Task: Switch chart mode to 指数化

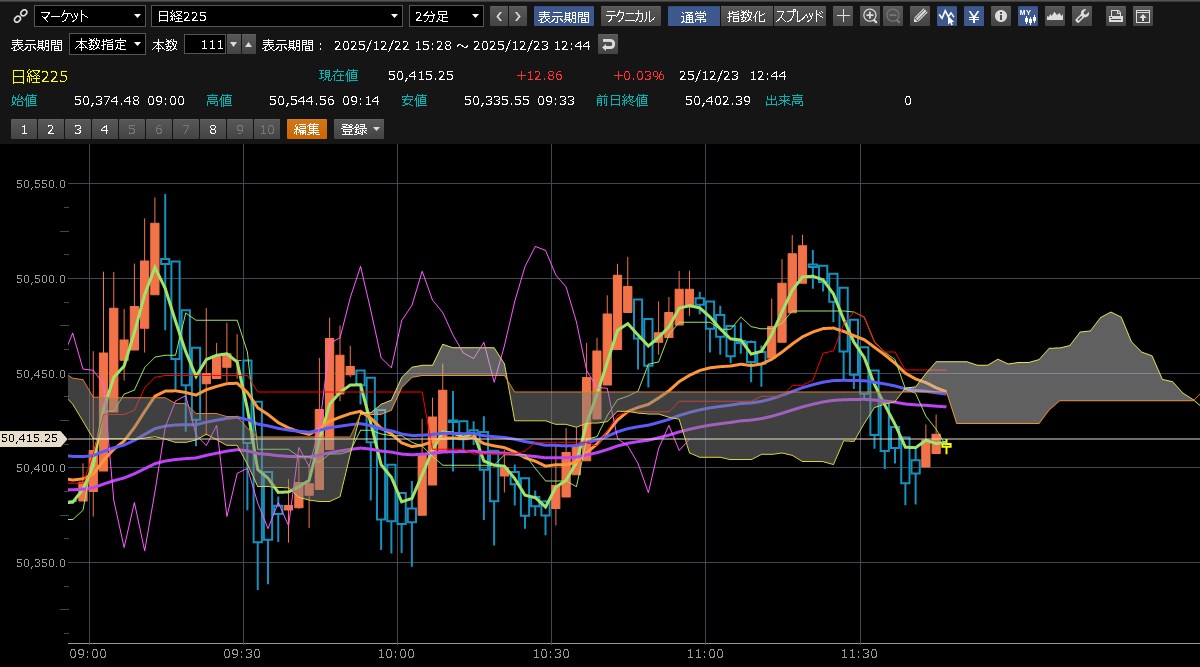Action: [x=748, y=16]
